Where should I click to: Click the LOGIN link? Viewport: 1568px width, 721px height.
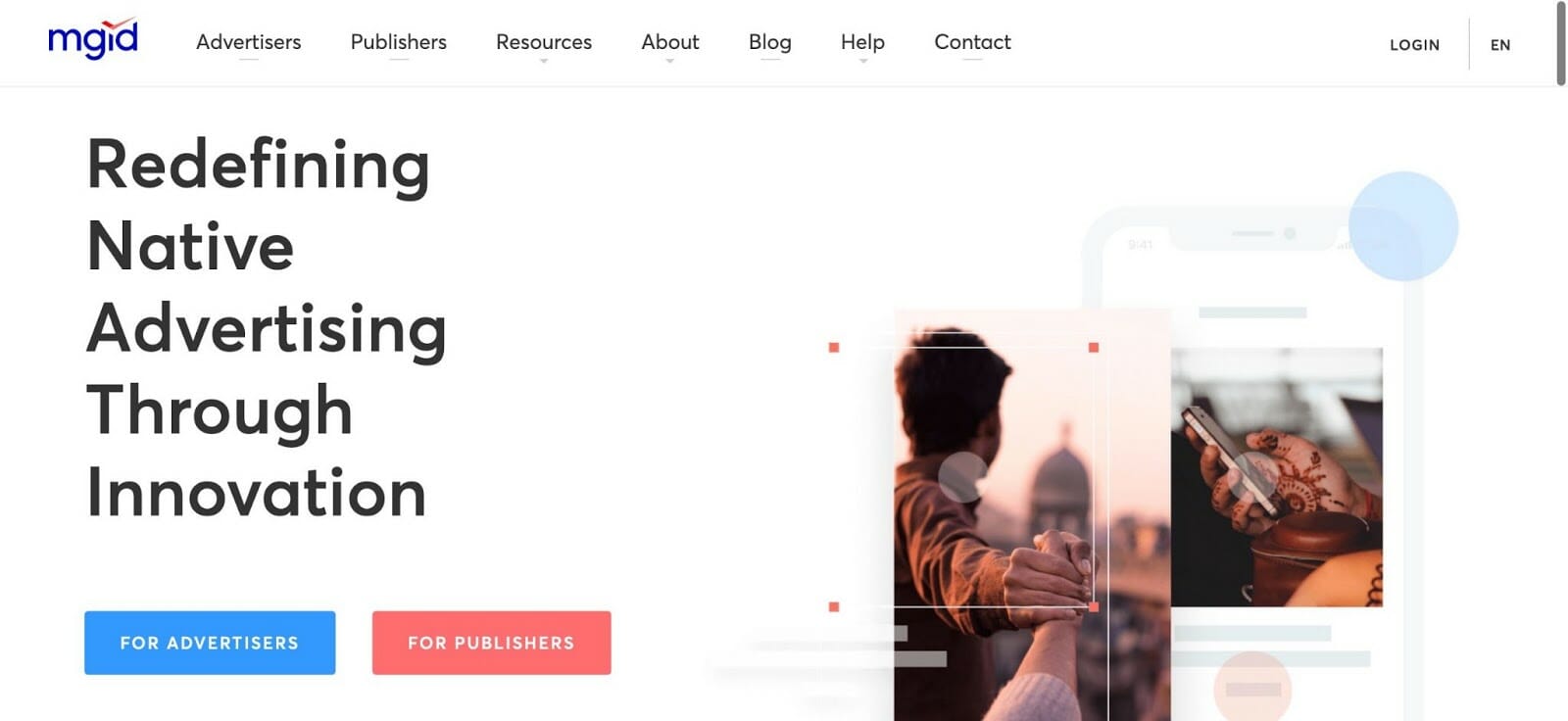point(1414,45)
